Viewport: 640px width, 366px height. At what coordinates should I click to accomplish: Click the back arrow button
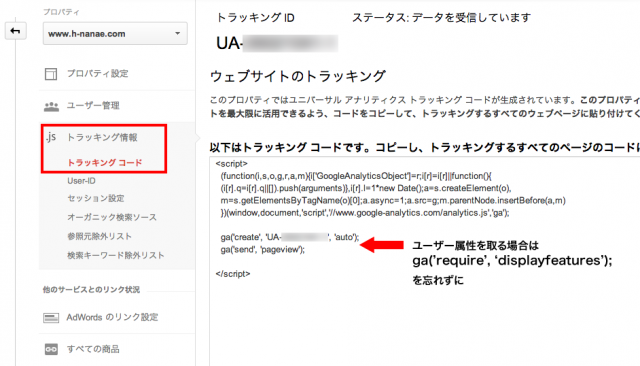coord(16,31)
